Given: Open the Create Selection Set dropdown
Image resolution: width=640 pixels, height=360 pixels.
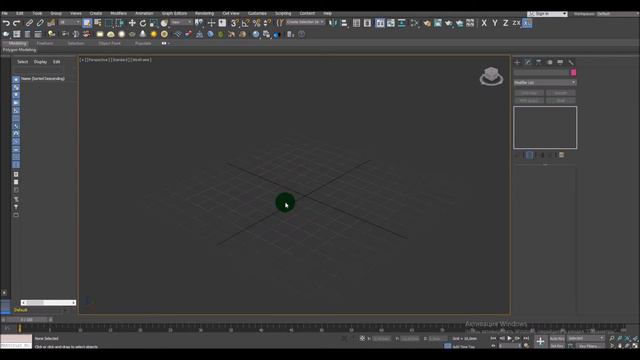Looking at the screenshot, I should (305, 22).
